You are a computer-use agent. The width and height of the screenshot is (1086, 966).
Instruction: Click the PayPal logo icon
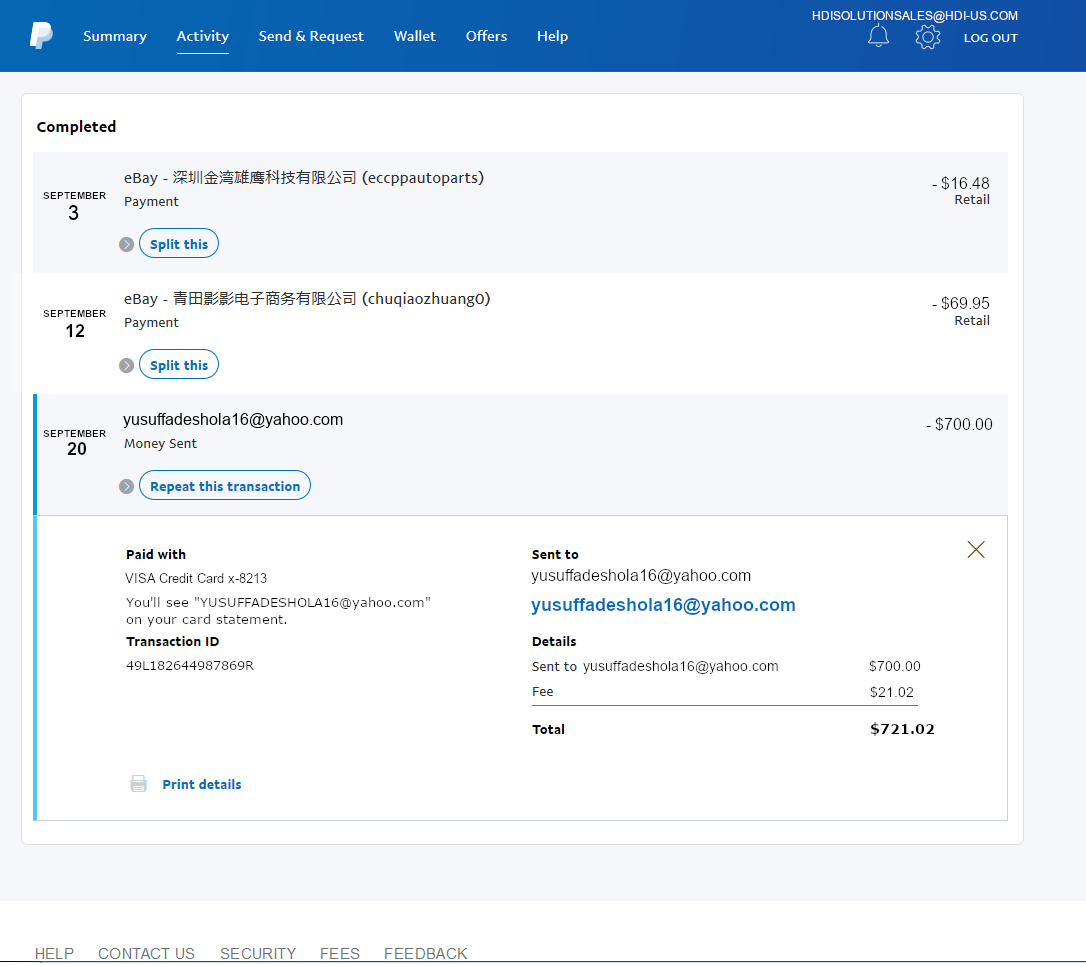(x=41, y=35)
